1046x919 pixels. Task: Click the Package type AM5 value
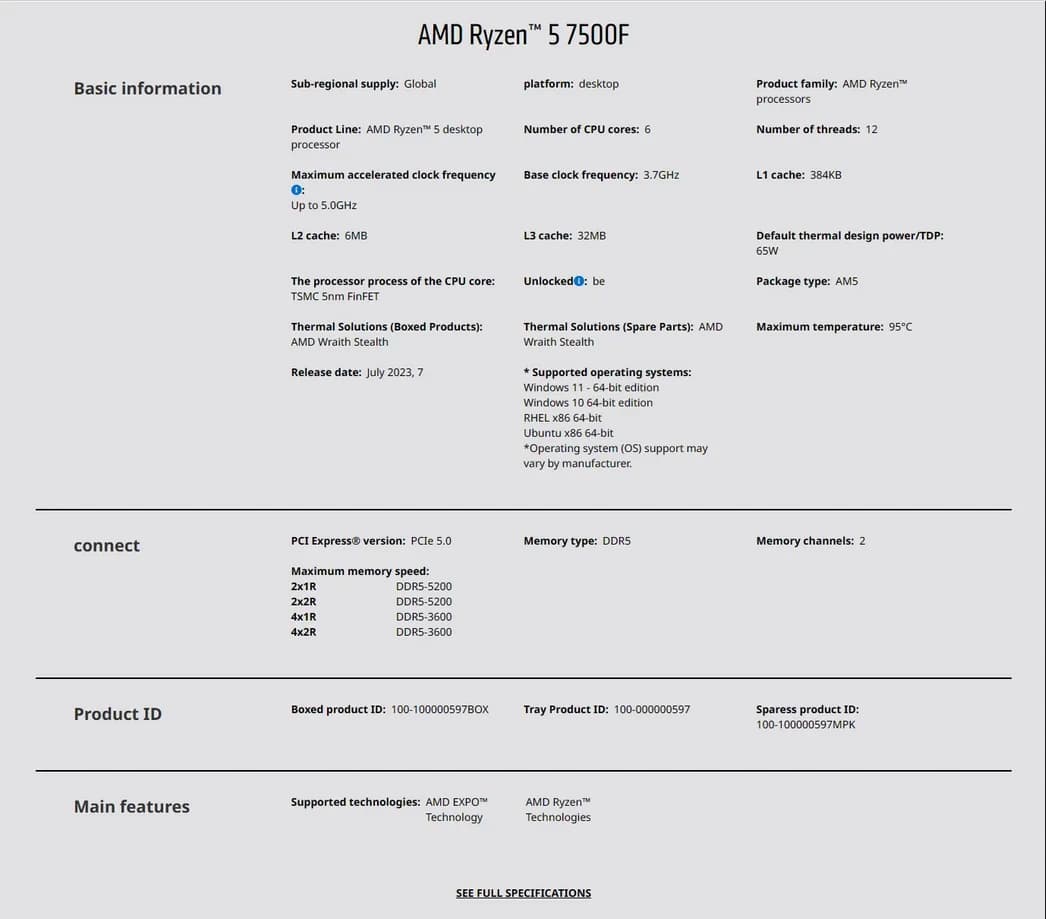pos(847,281)
